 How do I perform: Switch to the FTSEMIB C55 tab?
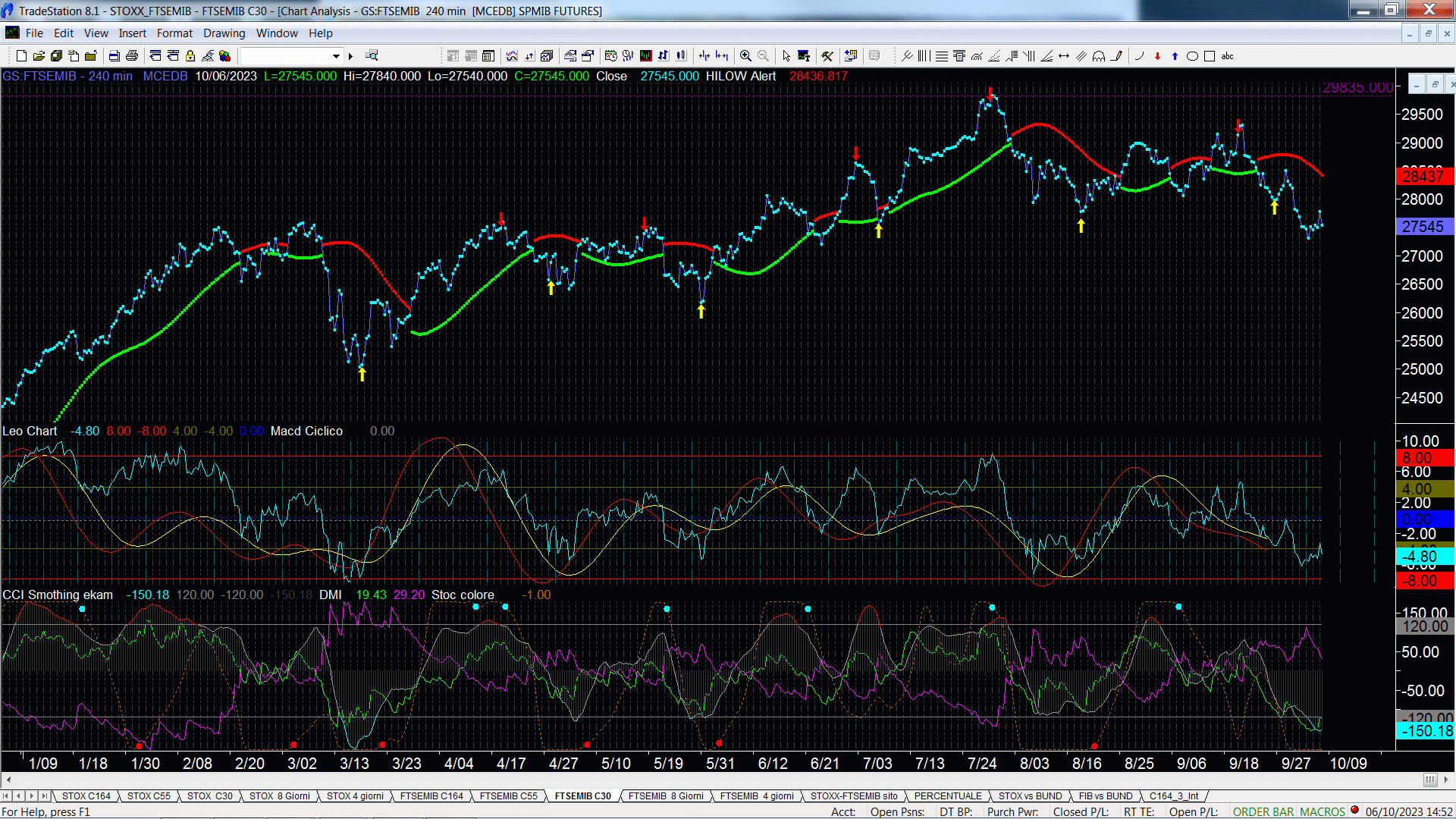[x=508, y=796]
